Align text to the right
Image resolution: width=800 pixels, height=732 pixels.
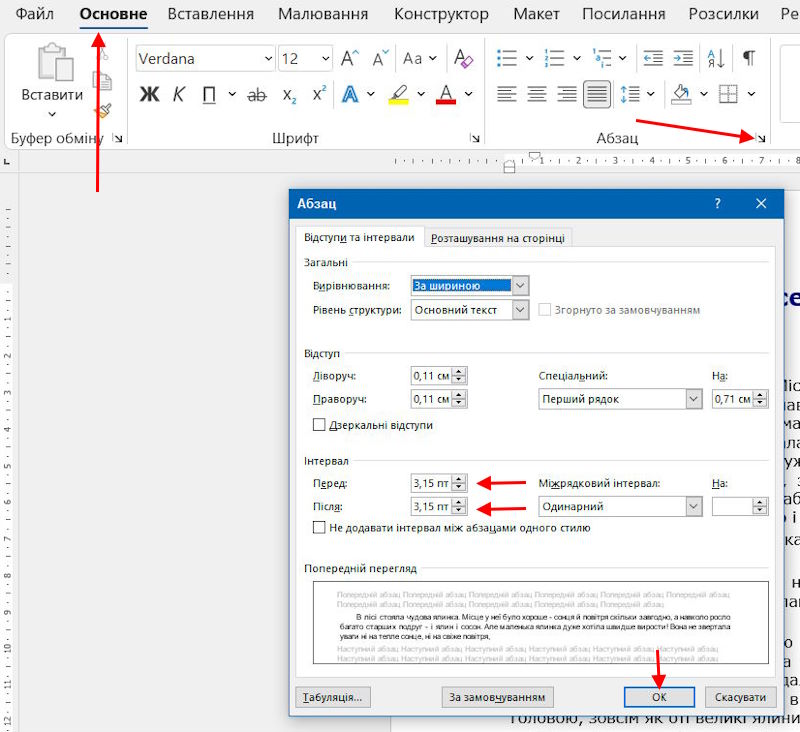coord(567,94)
